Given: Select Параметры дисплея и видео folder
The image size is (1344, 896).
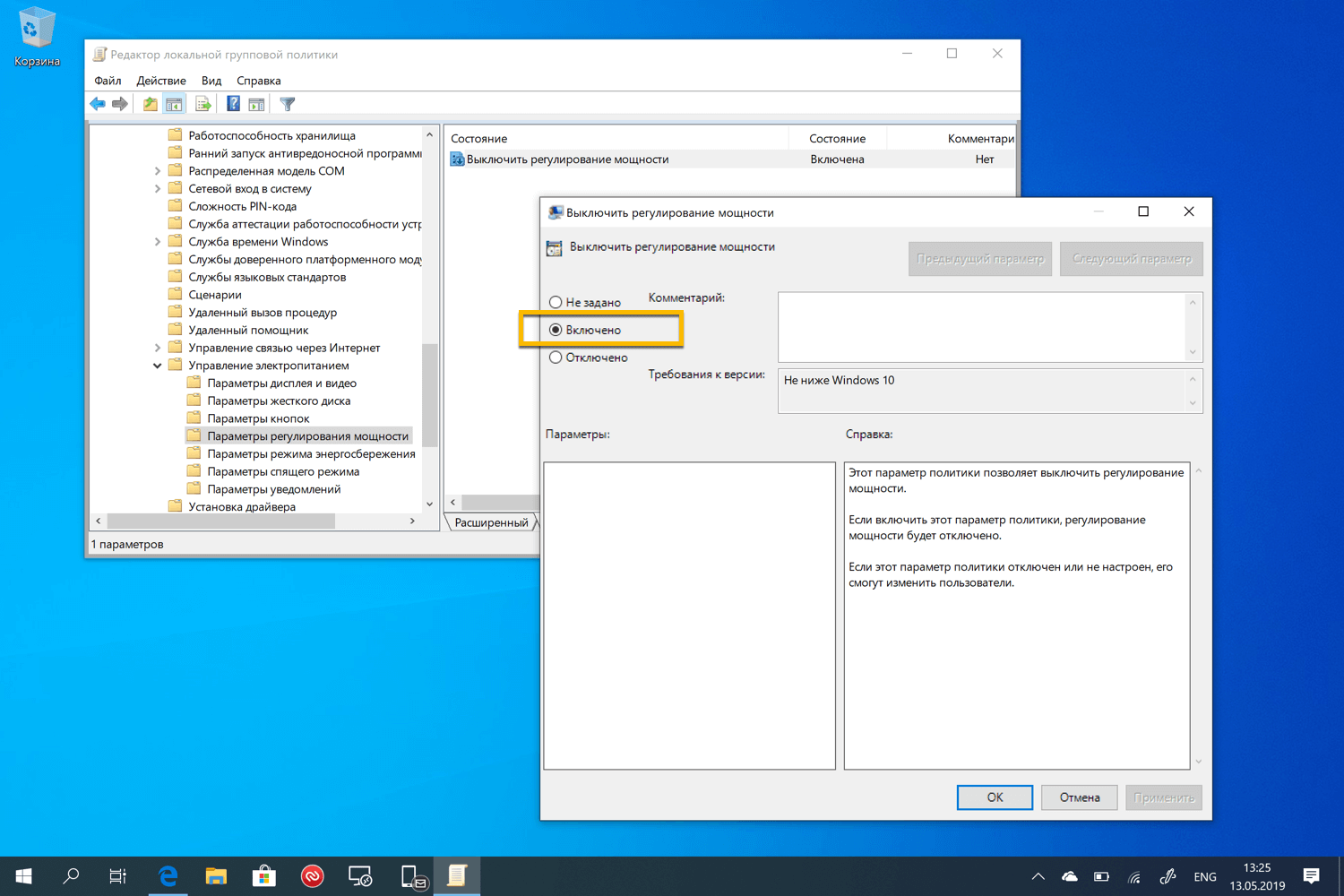Looking at the screenshot, I should click(281, 383).
